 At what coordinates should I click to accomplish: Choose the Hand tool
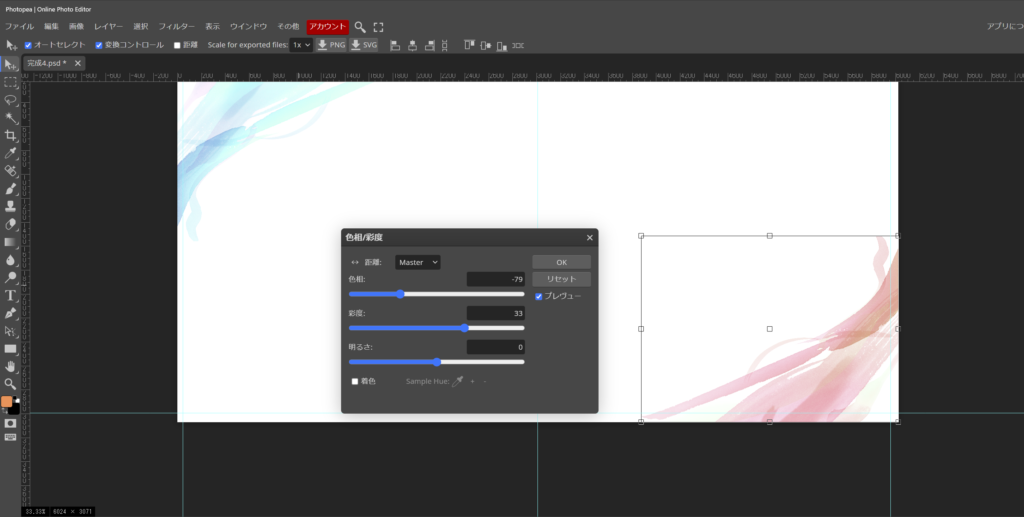10,366
